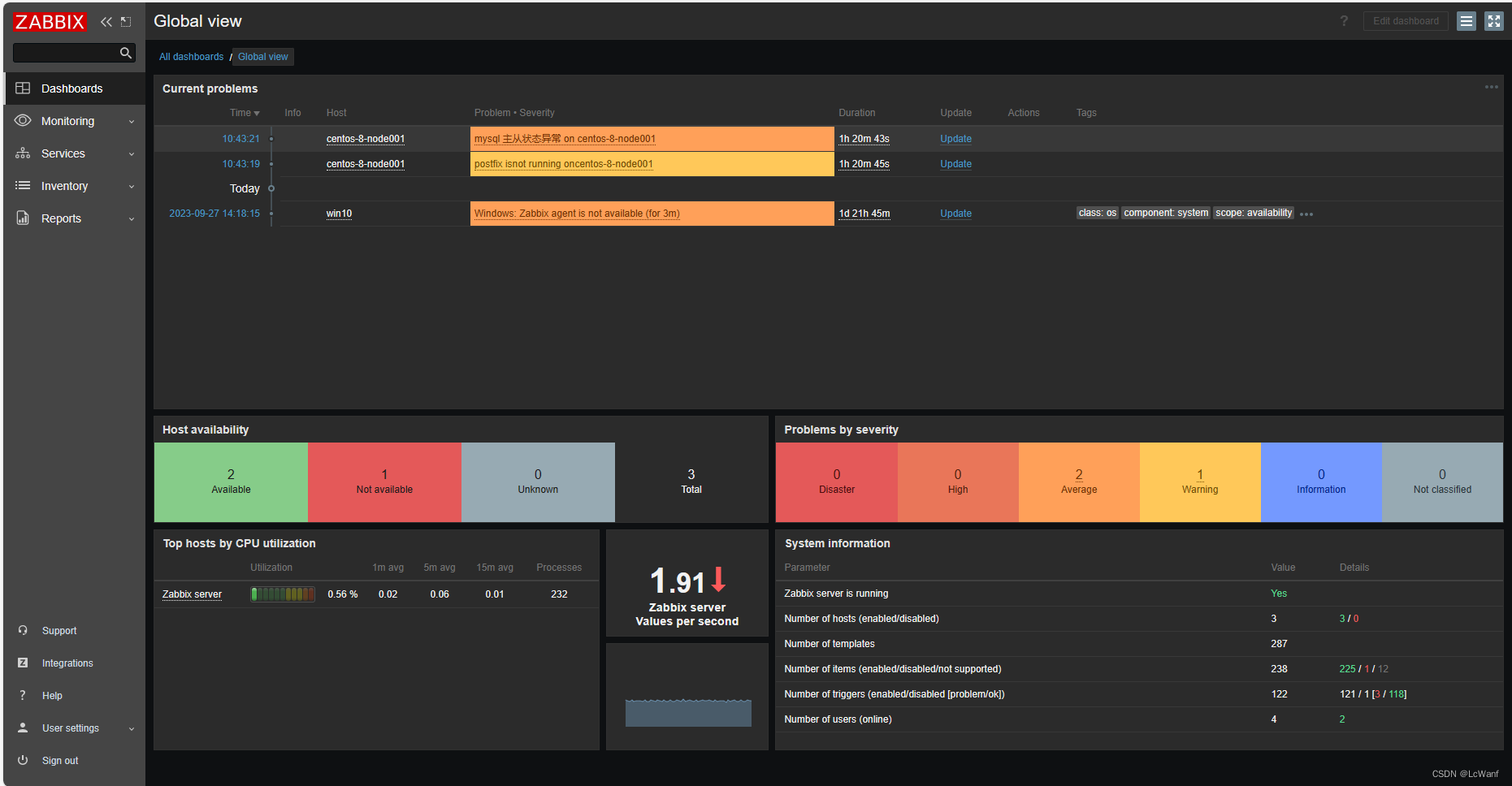Click the CPU utilization bar for Zabbix server
This screenshot has width=1512, height=786.
click(x=282, y=594)
